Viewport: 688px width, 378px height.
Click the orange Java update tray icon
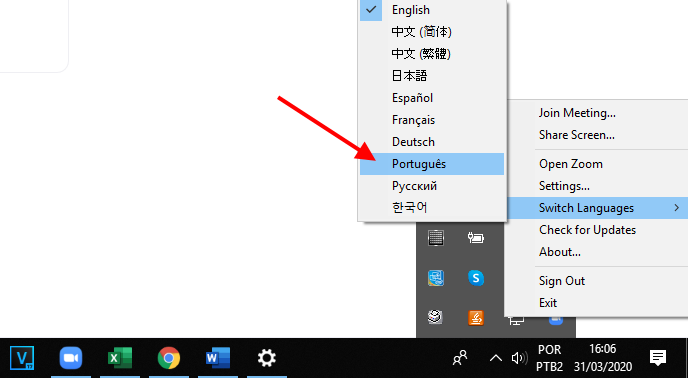tap(476, 317)
